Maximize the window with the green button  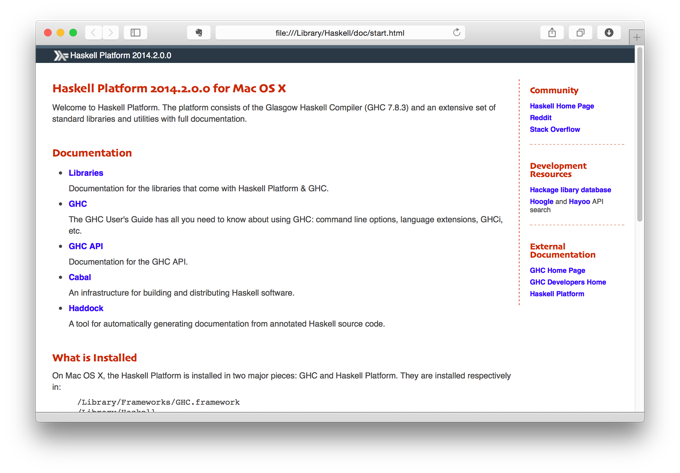point(73,33)
